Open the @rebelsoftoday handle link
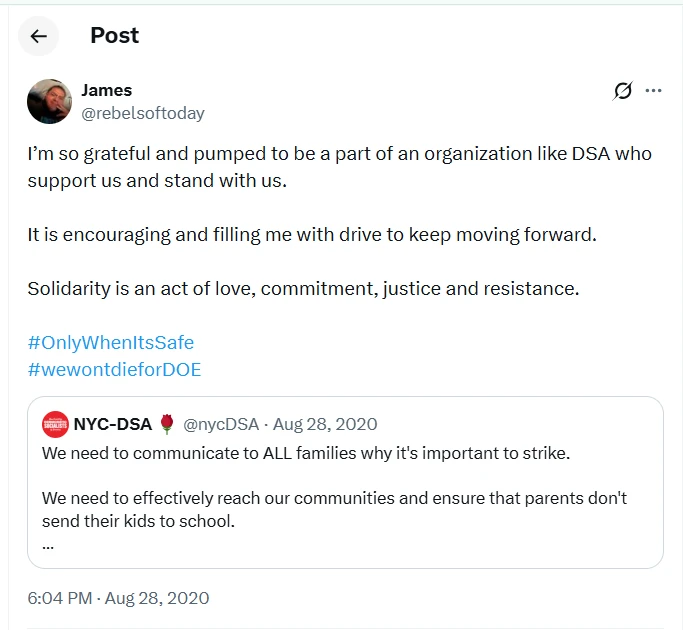 click(143, 113)
